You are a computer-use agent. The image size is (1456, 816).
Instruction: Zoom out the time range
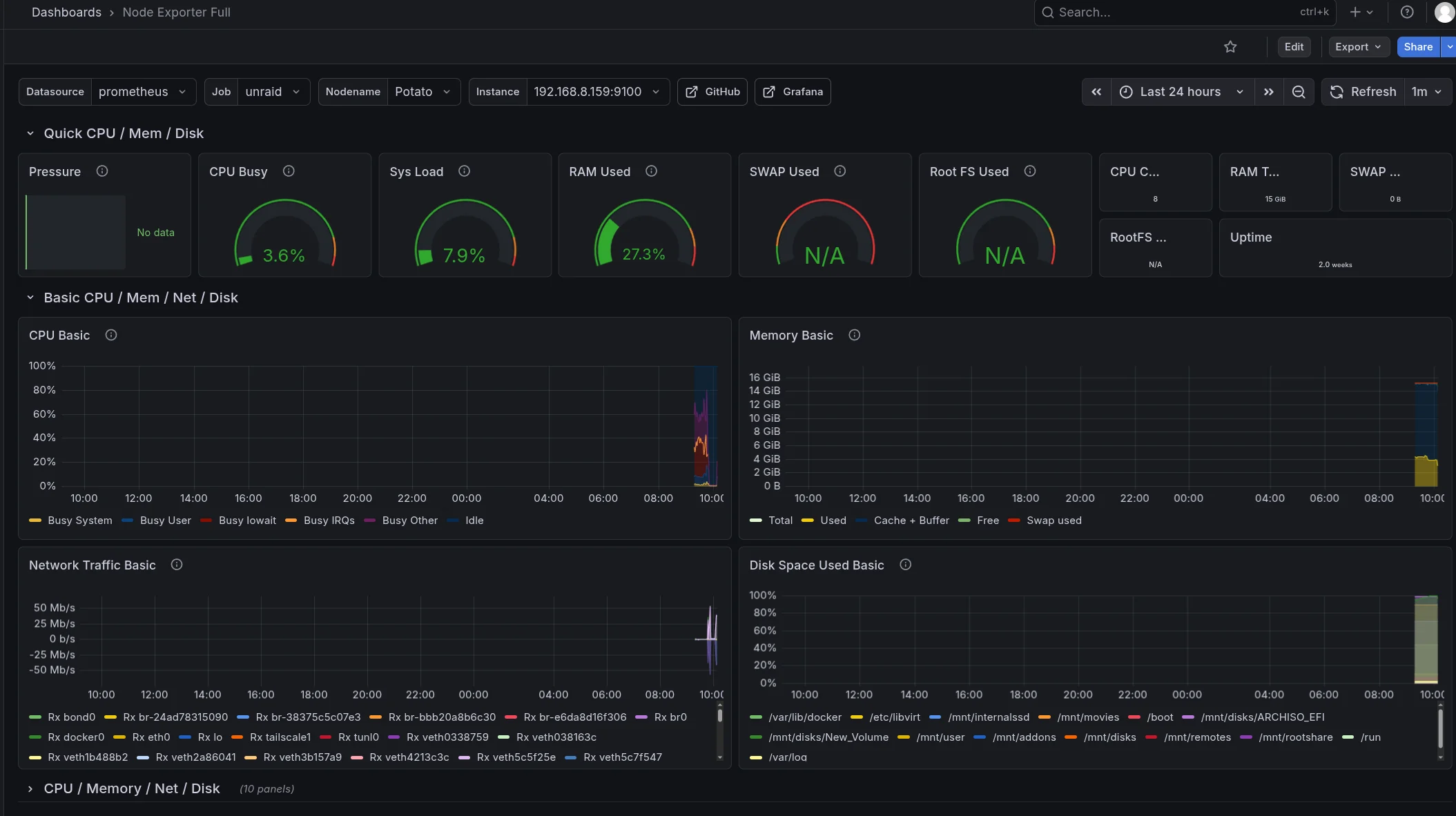(1299, 92)
